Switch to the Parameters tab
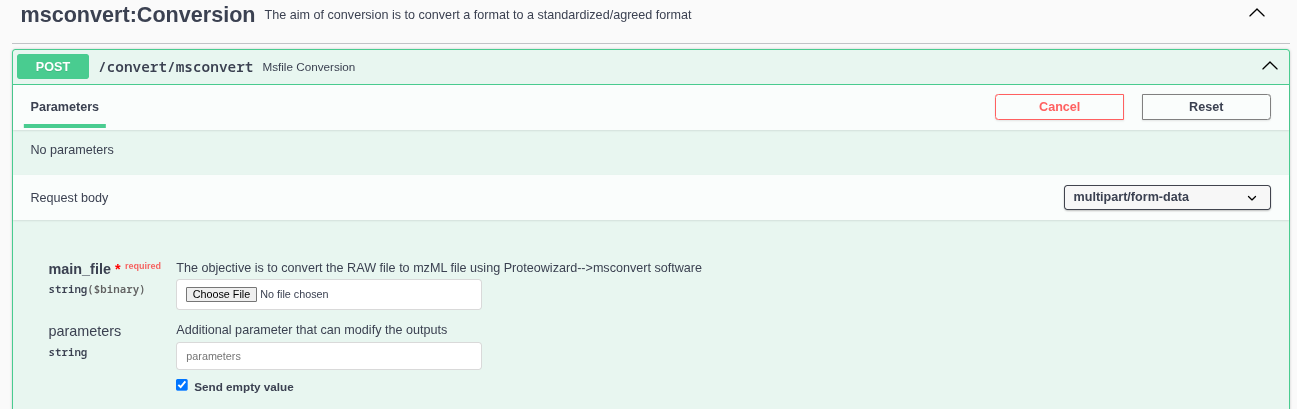 (x=65, y=107)
